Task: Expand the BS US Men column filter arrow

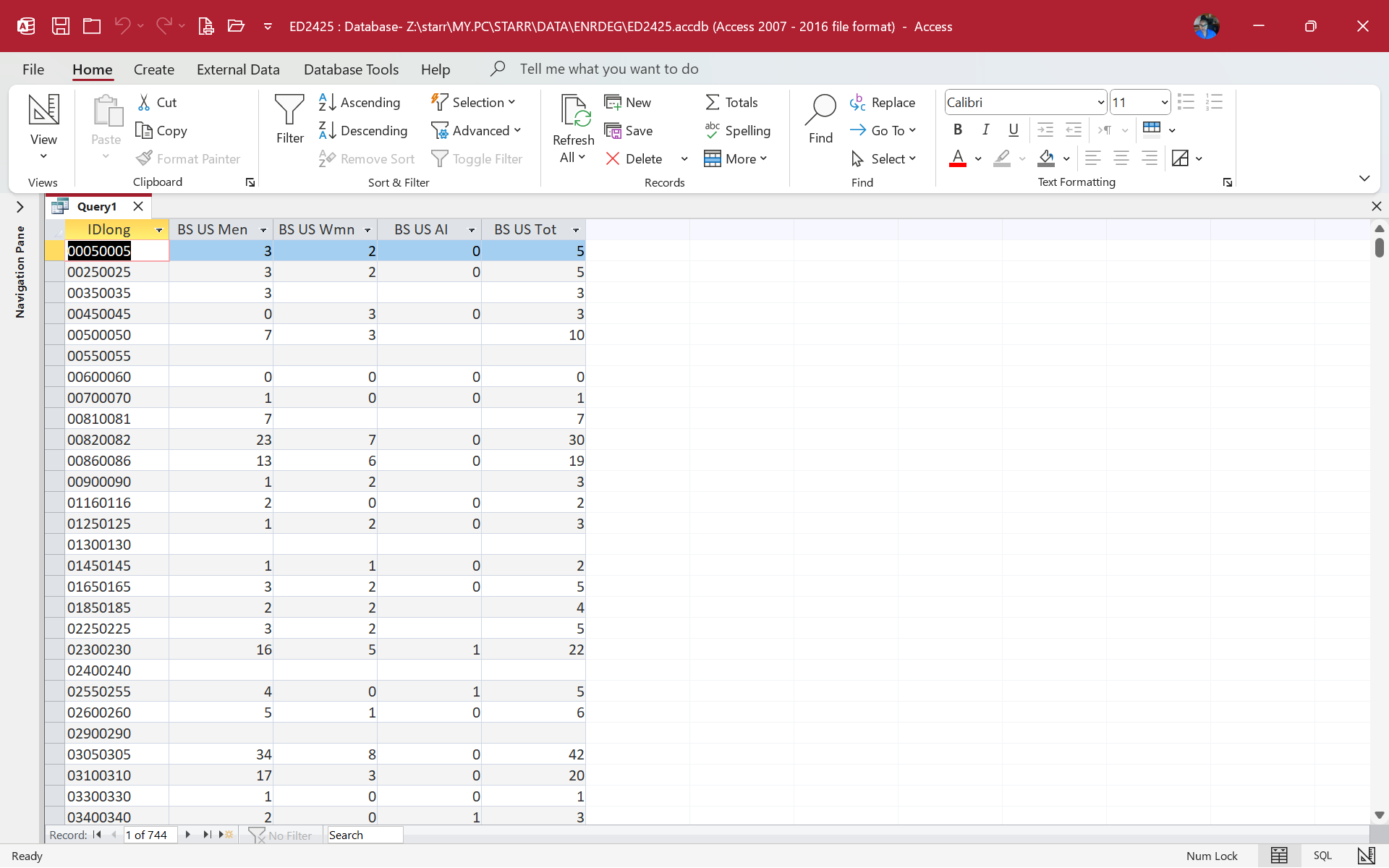Action: [x=263, y=230]
